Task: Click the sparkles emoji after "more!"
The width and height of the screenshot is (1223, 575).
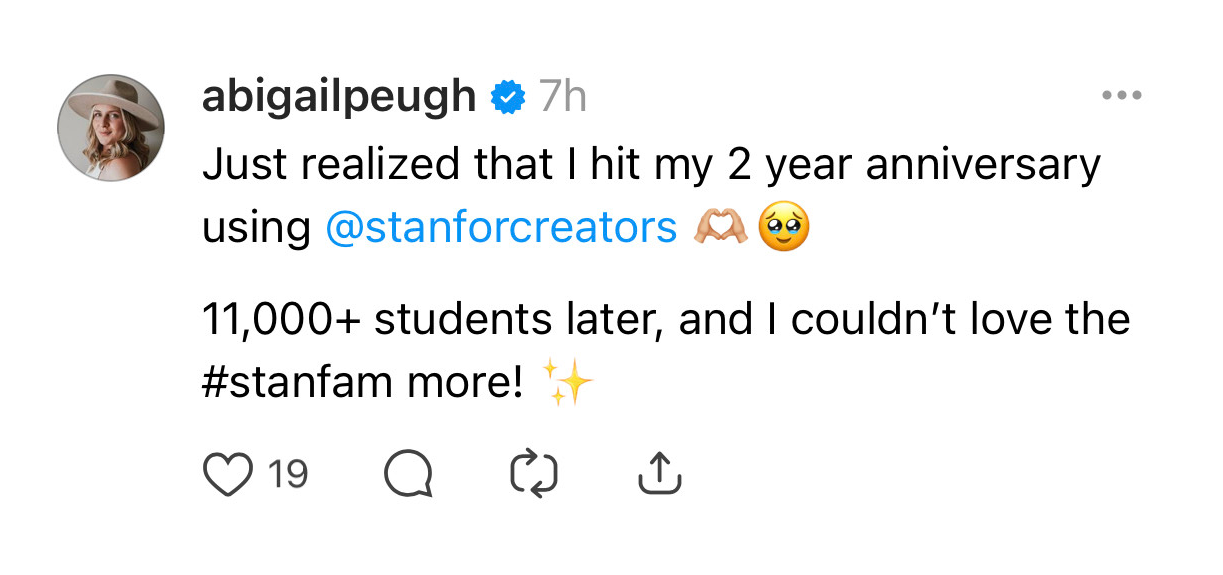Action: [567, 383]
